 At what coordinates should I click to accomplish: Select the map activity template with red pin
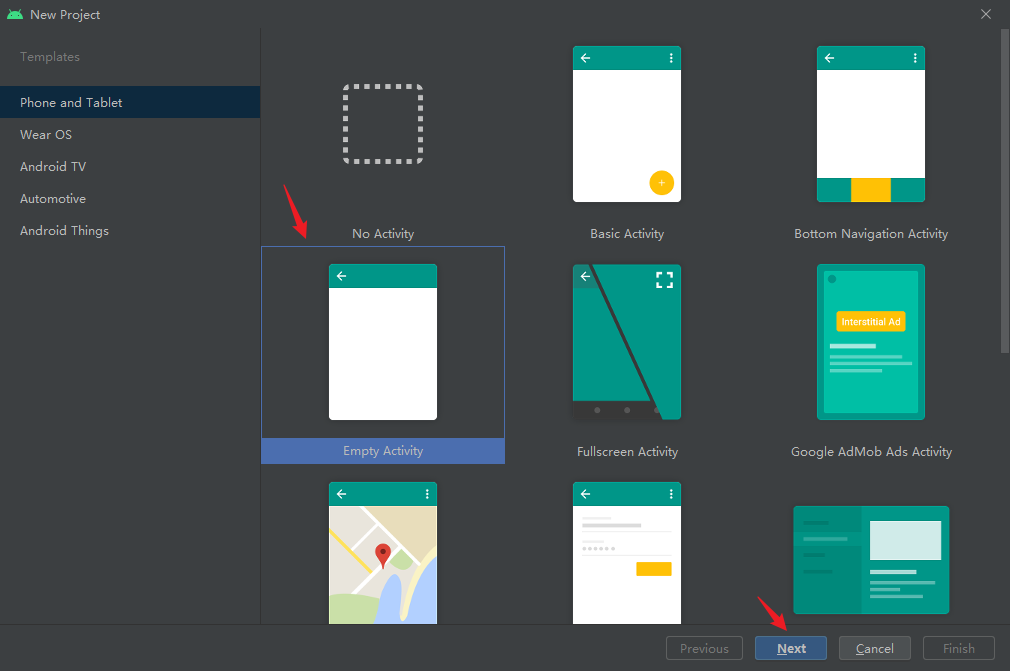383,553
